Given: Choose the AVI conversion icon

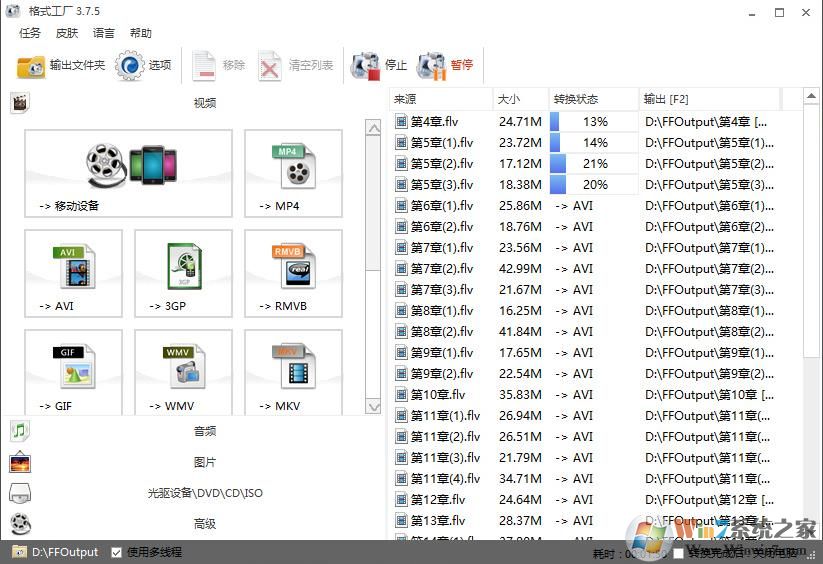Looking at the screenshot, I should click(x=73, y=274).
